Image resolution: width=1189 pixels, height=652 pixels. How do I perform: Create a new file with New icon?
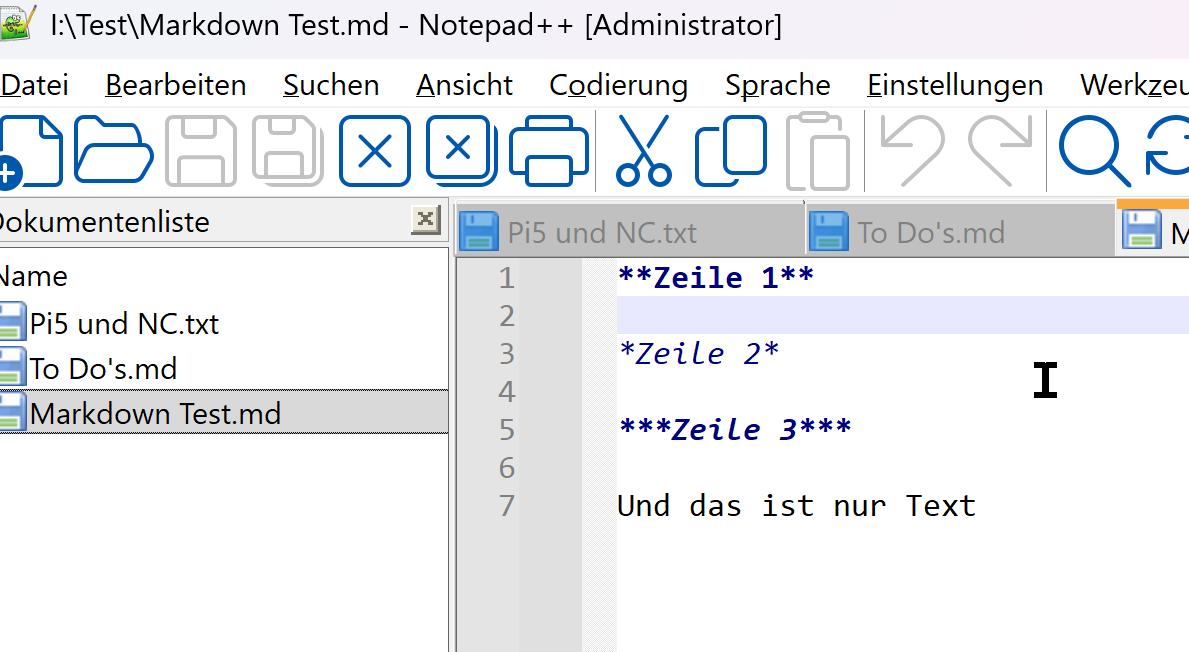30,151
